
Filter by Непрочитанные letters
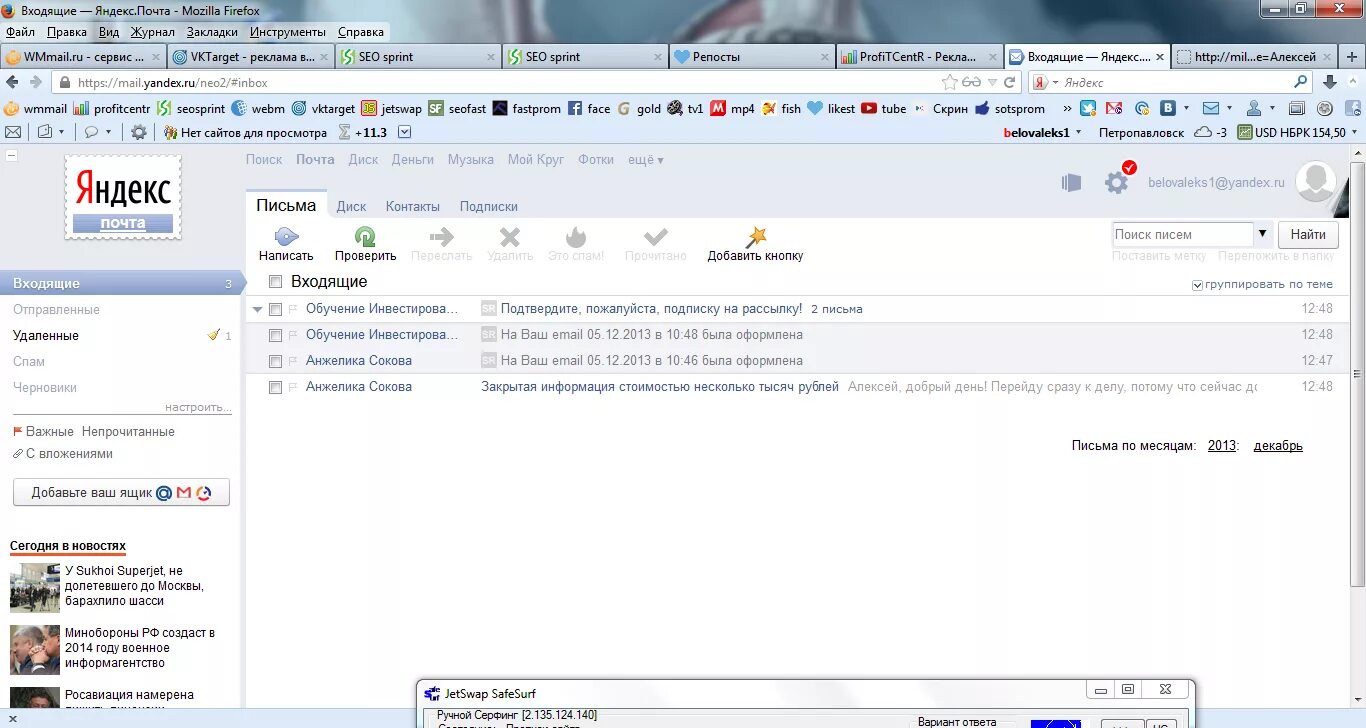(128, 431)
